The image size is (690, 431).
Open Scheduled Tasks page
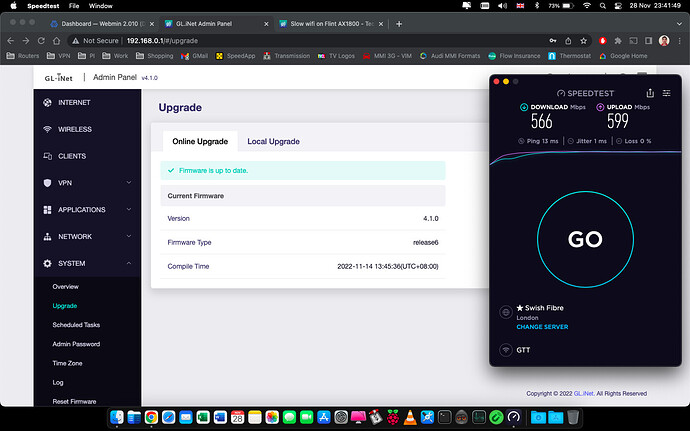(x=76, y=325)
